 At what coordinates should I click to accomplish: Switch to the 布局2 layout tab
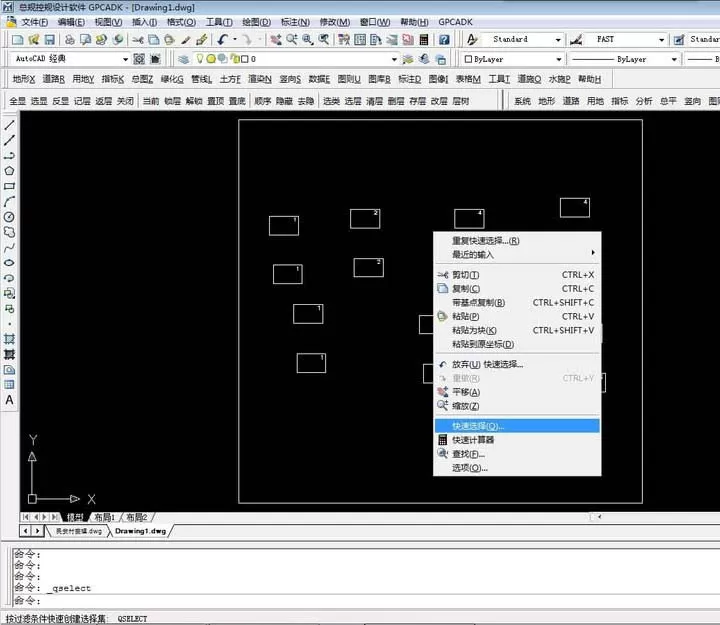(136, 517)
